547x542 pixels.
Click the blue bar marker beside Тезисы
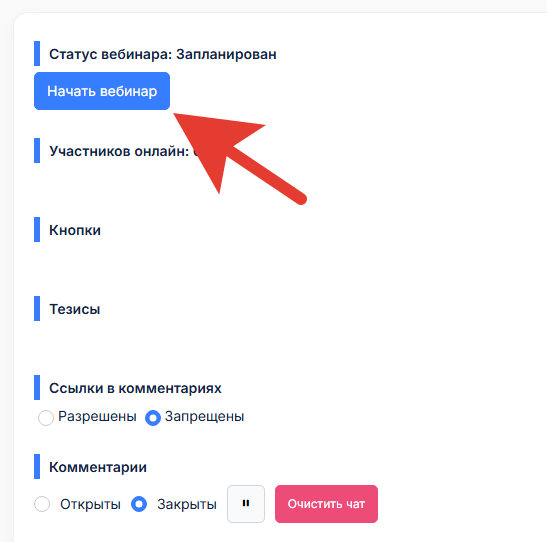[37, 309]
